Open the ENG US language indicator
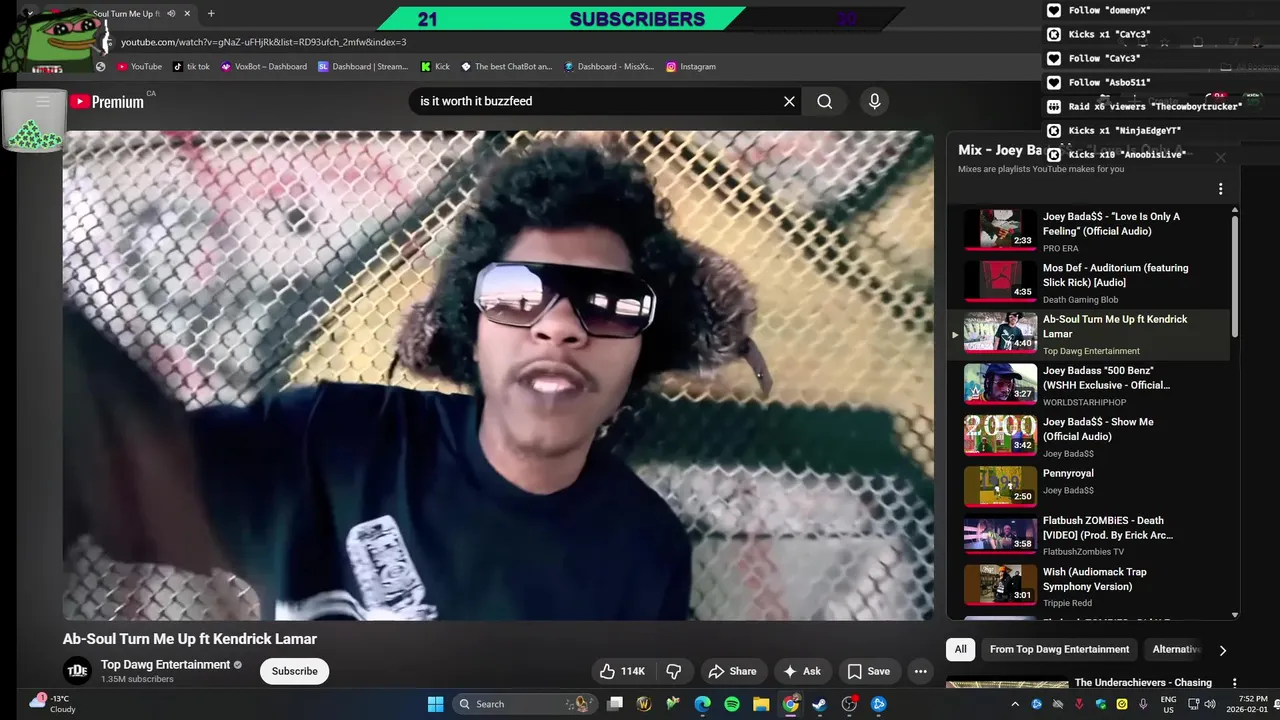Image resolution: width=1280 pixels, height=720 pixels. [1168, 704]
